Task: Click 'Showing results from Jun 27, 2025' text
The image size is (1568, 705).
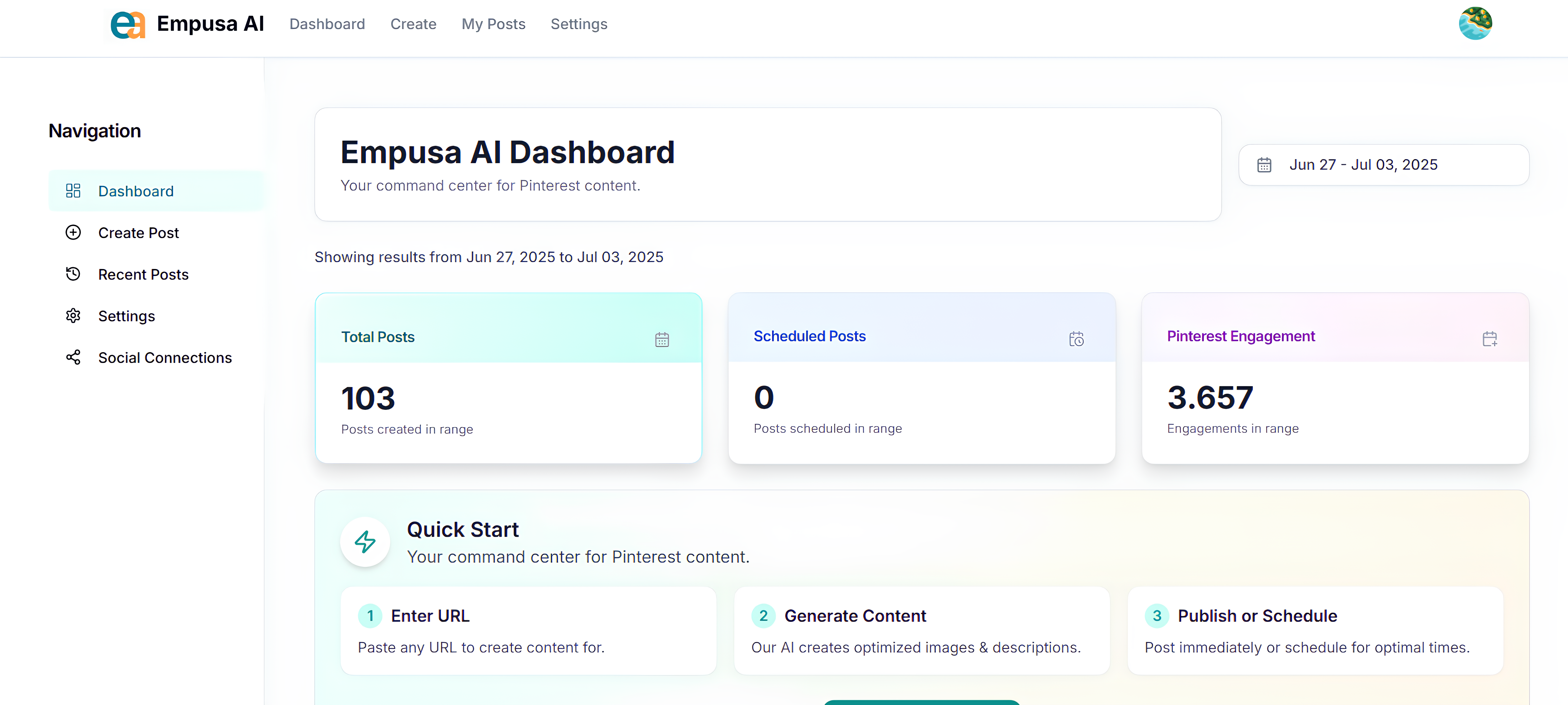Action: pyautogui.click(x=489, y=257)
